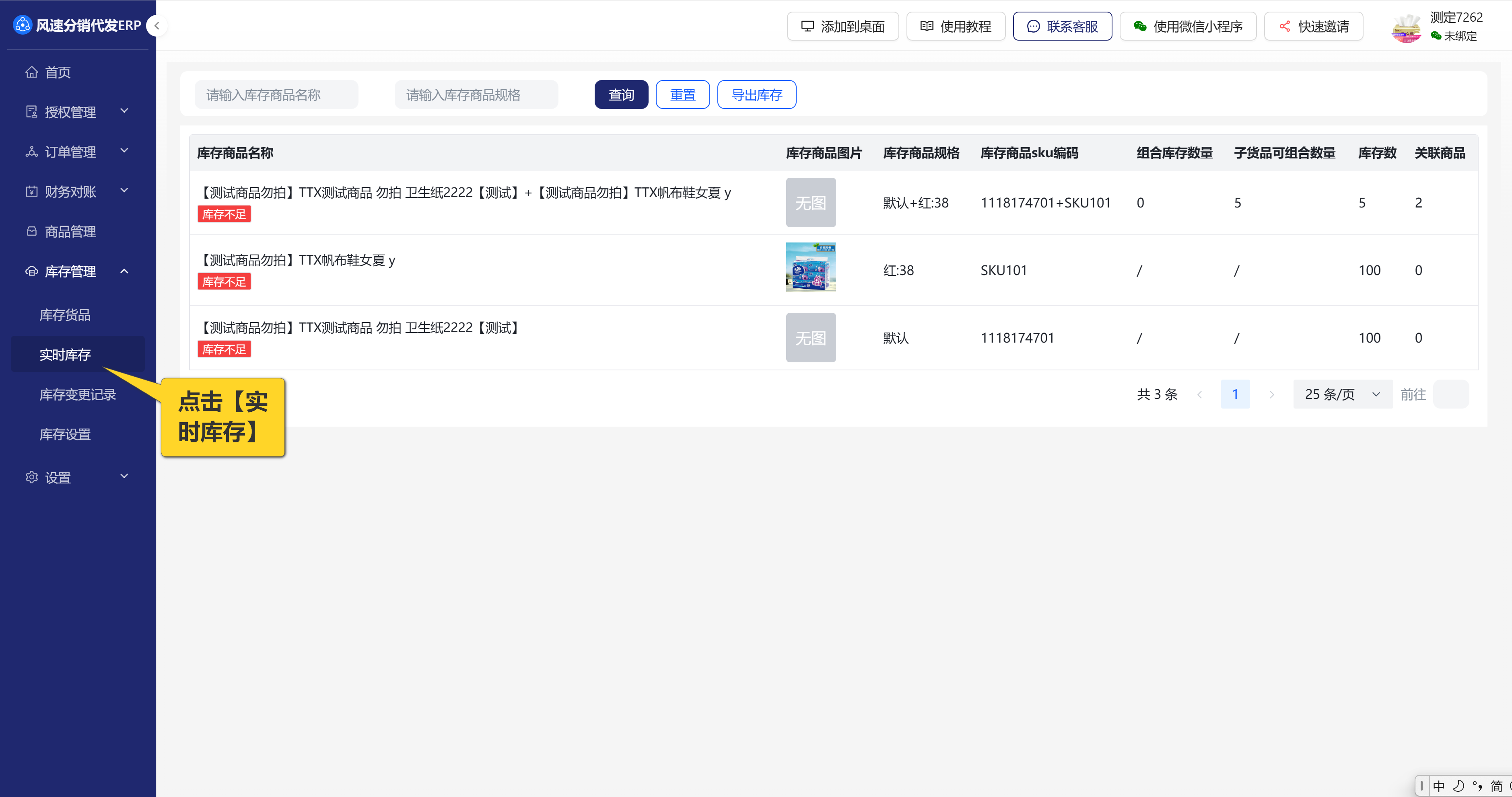This screenshot has height=797, width=1512.
Task: Click the sidebar collapse arrow icon
Action: coord(157,26)
